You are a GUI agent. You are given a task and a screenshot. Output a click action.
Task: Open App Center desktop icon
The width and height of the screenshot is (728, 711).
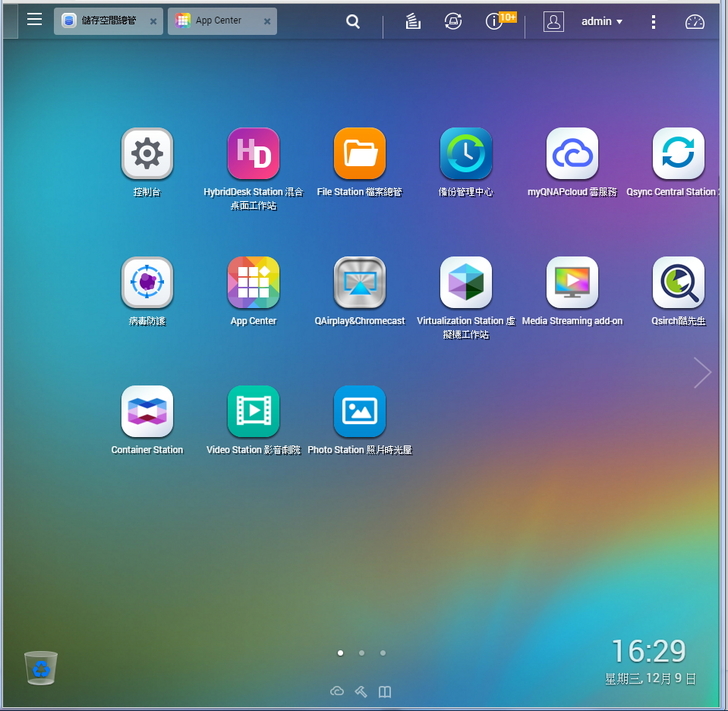point(253,282)
